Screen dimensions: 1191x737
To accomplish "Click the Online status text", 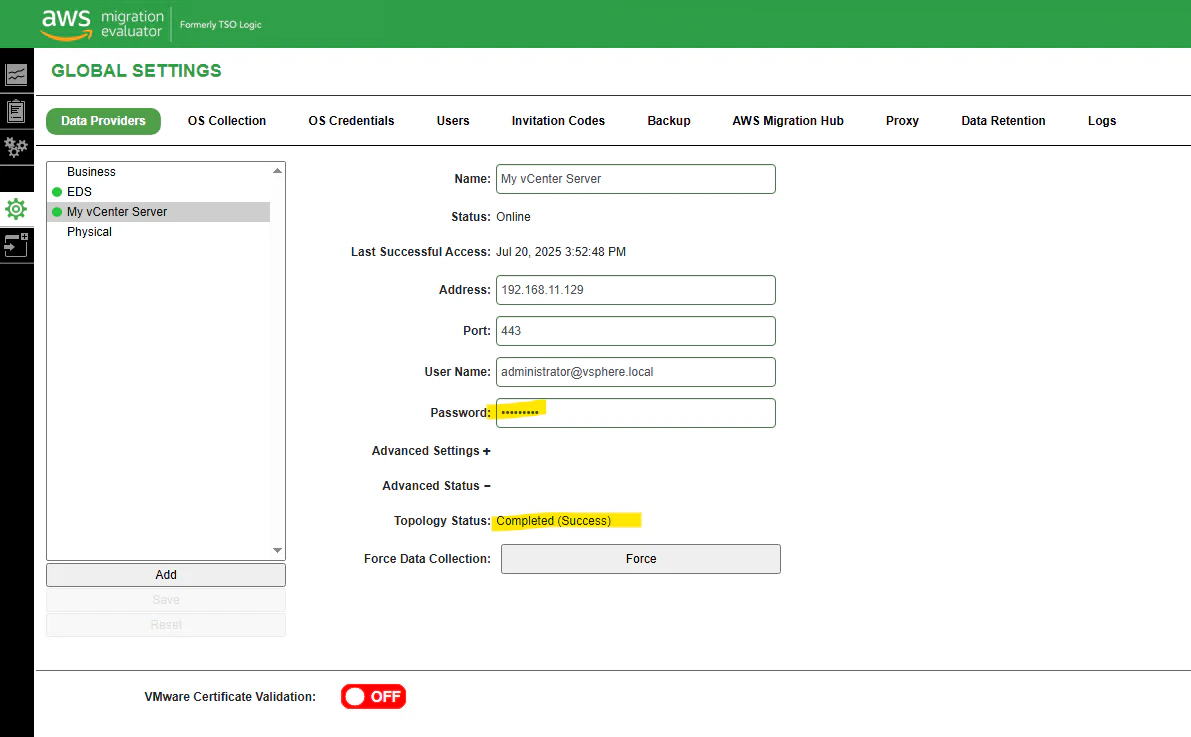I will click(x=513, y=217).
